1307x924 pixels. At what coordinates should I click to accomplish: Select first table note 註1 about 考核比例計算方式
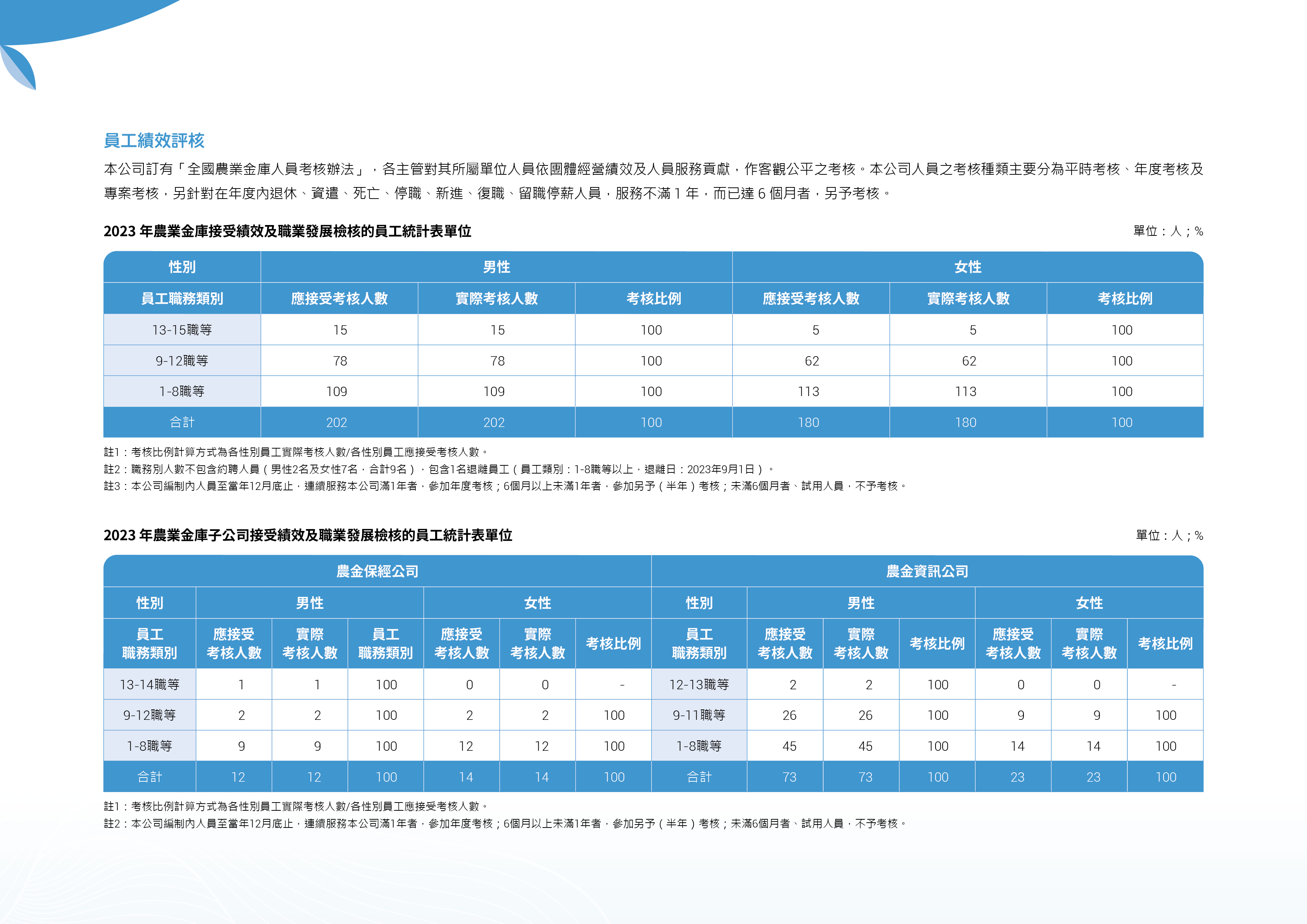tap(296, 452)
